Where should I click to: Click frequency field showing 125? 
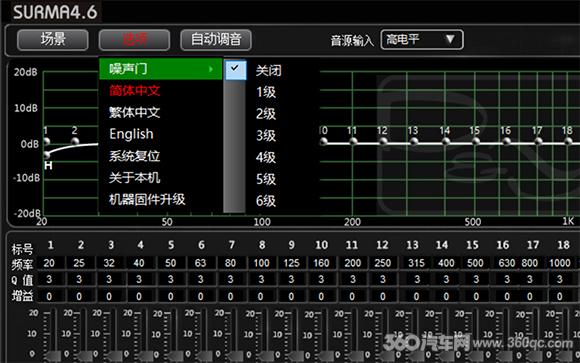291,263
